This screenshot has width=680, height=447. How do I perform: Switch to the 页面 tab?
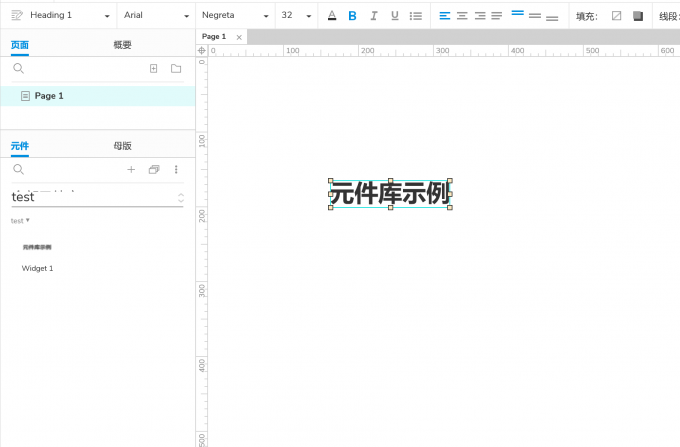(x=20, y=45)
